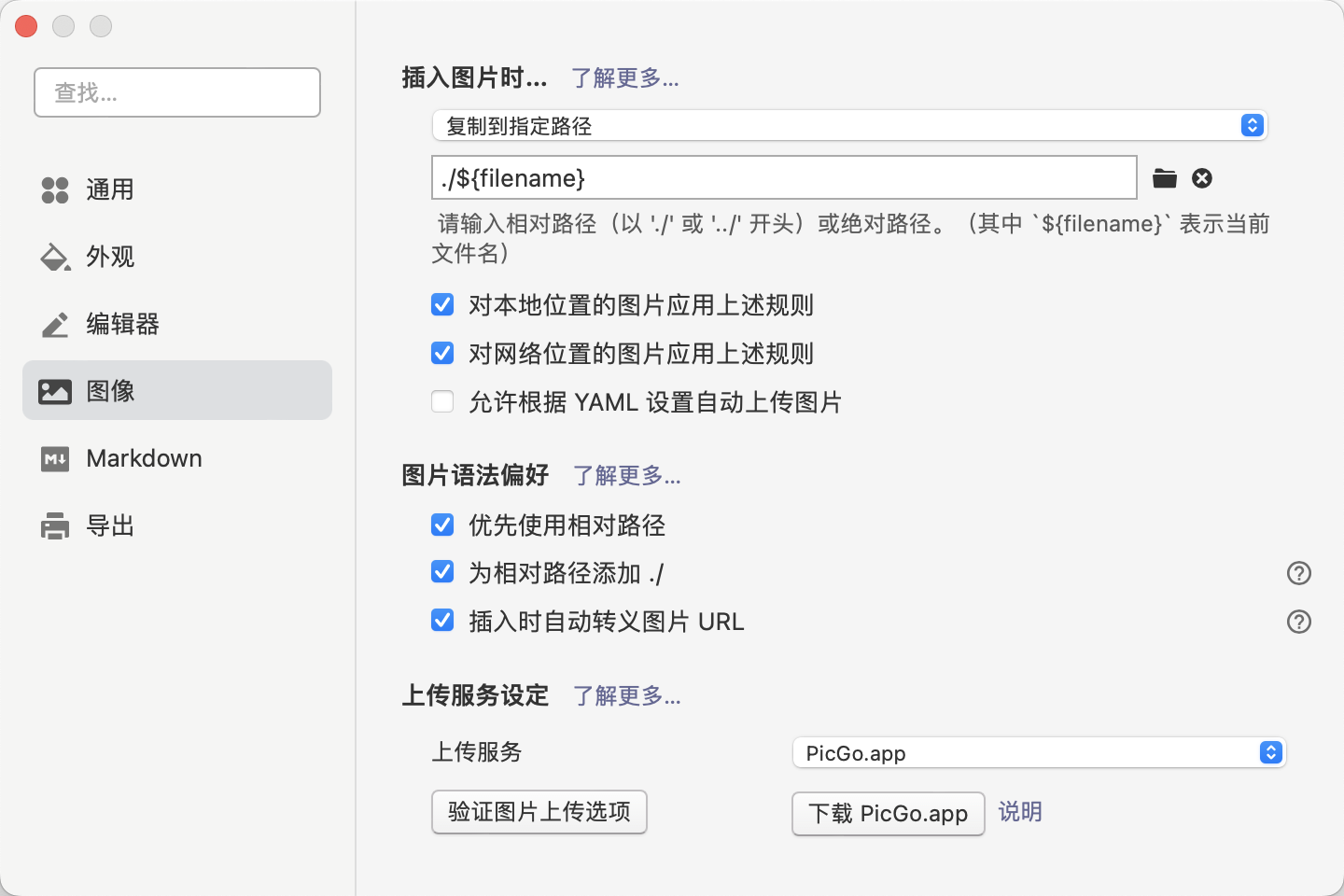Click 了解更多 link next to 图片语法偏好
1344x896 pixels.
626,476
